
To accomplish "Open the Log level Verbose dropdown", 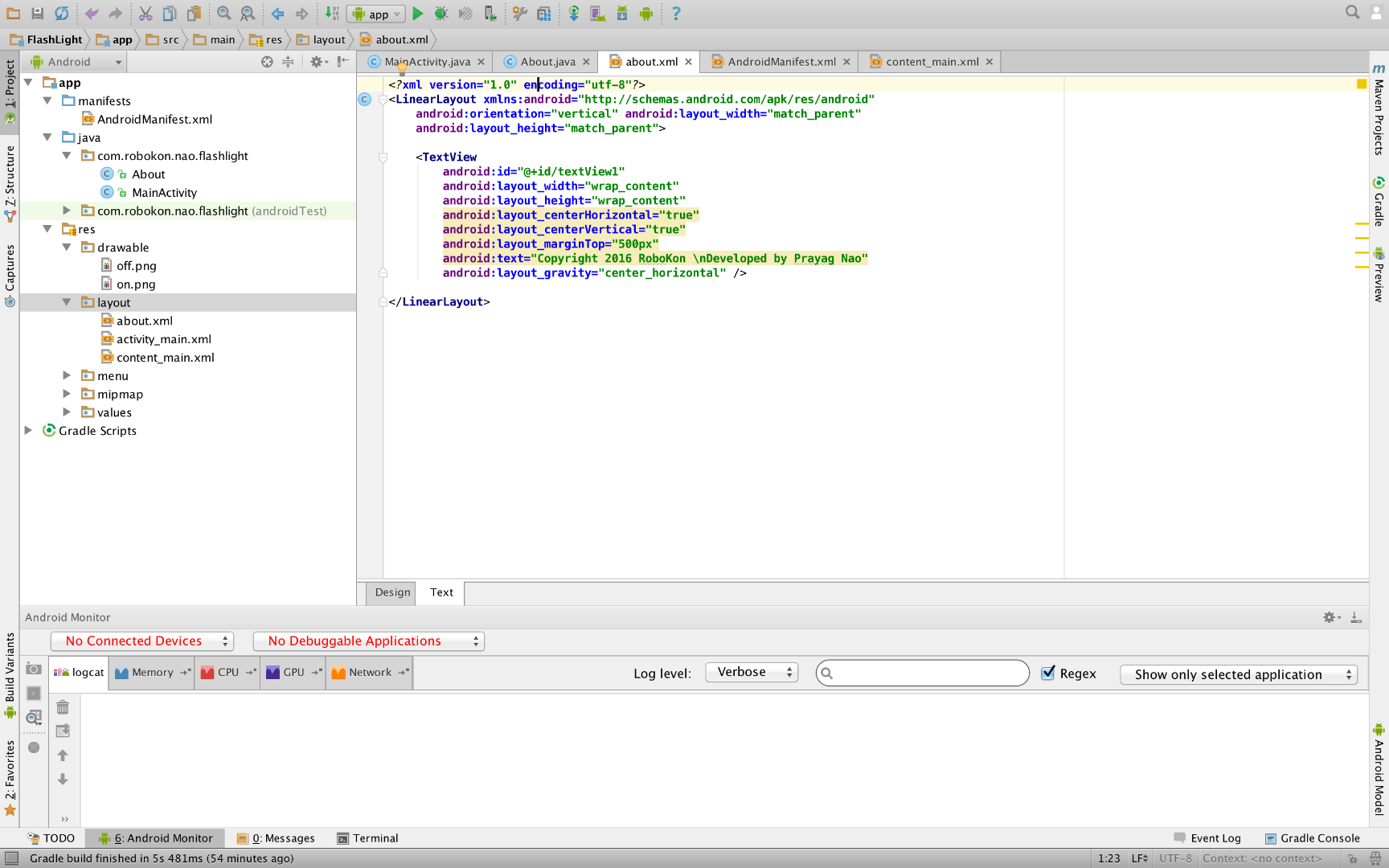I will click(752, 673).
